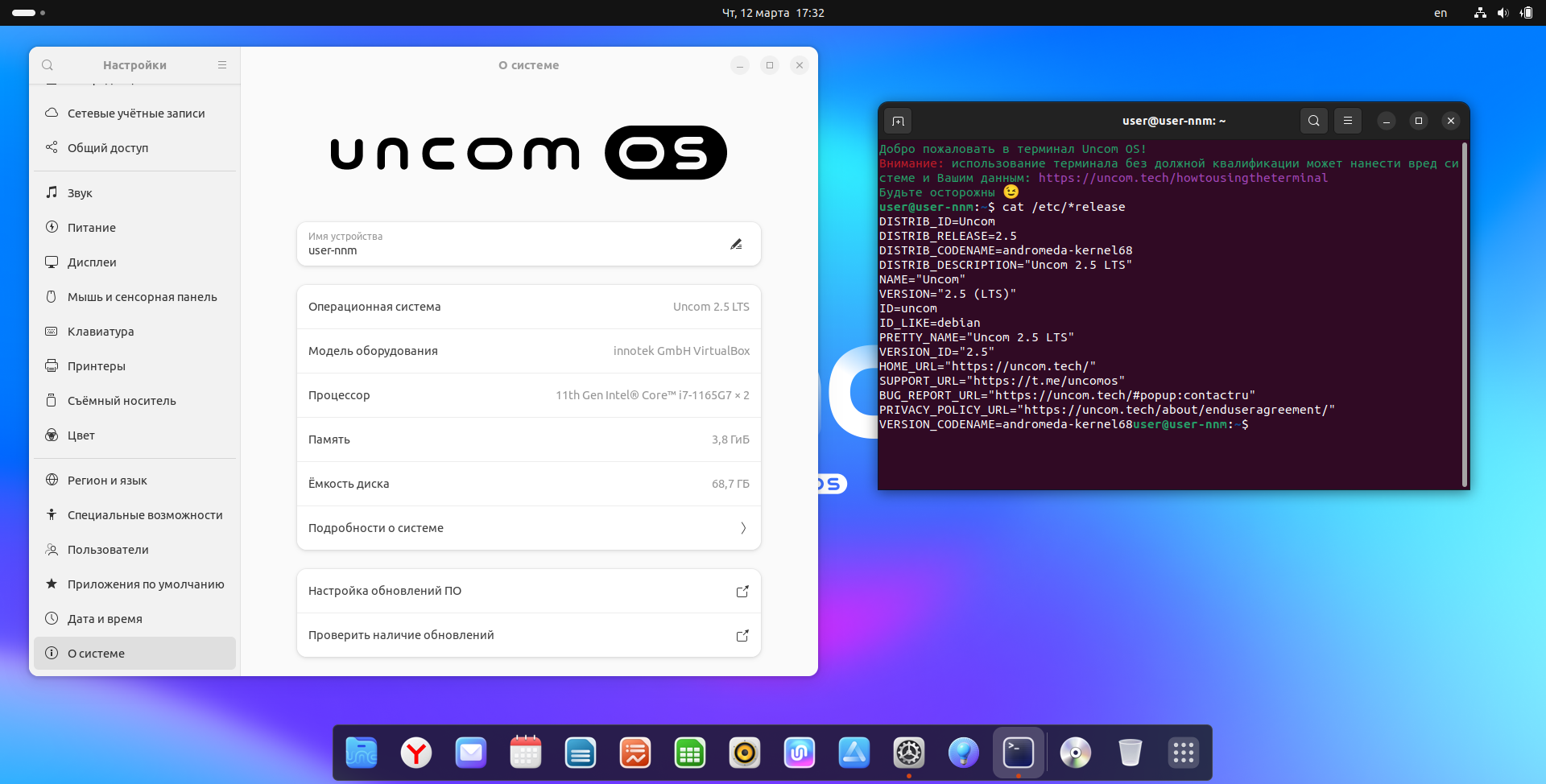Show the applications grid from the dock
Image resolution: width=1546 pixels, height=784 pixels.
(x=1183, y=753)
